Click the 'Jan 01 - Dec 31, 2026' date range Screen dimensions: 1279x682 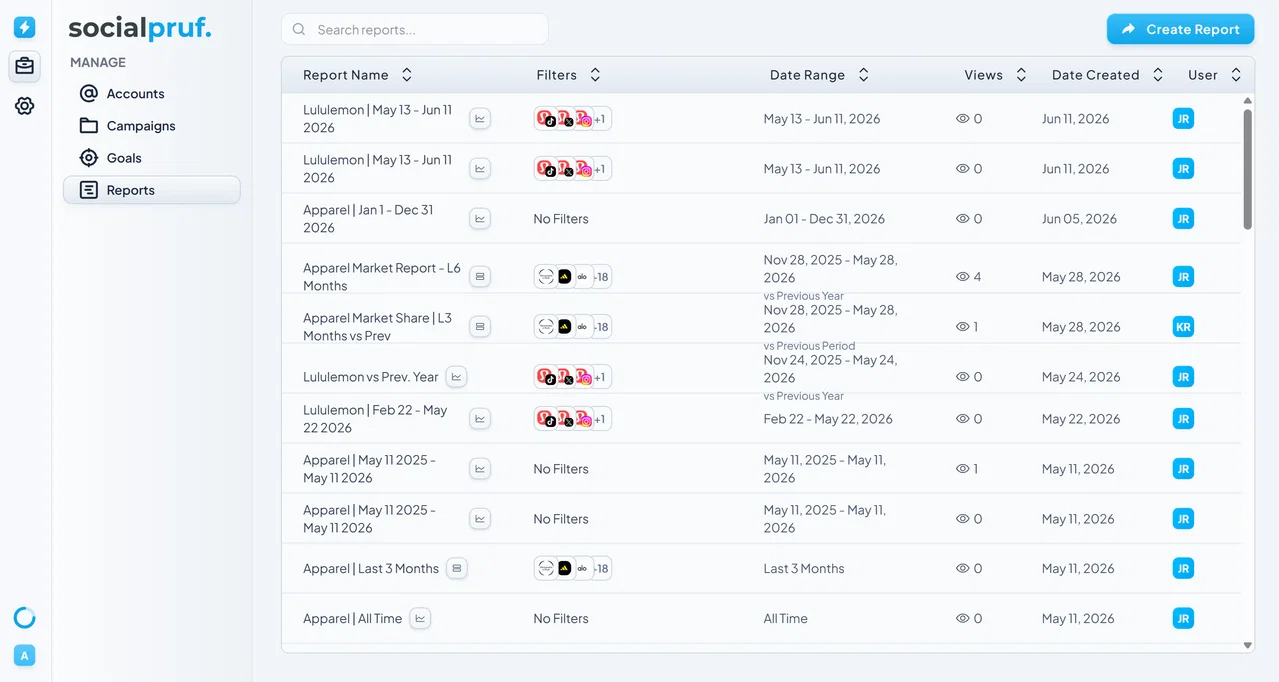click(824, 219)
